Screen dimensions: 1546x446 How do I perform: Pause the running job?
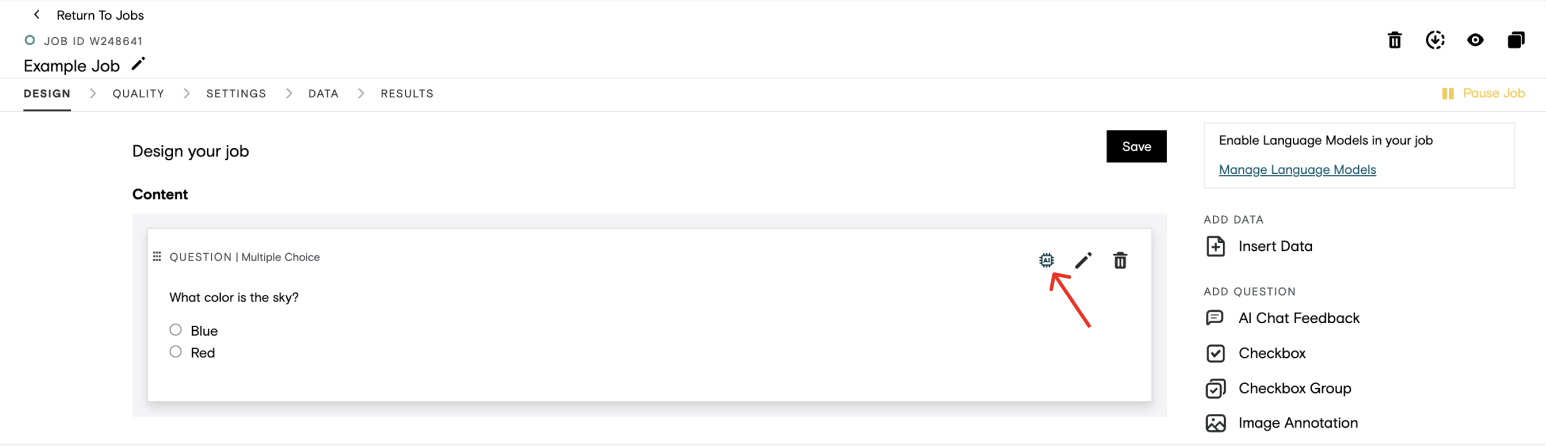tap(1483, 93)
